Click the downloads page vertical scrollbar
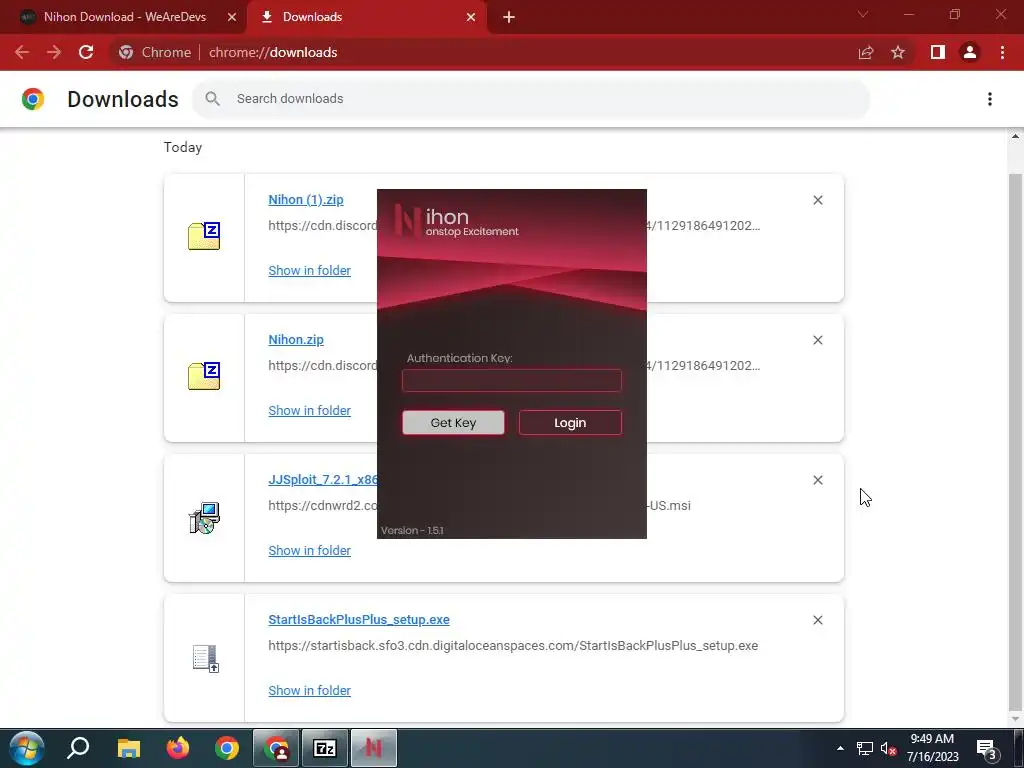The image size is (1024, 768). (x=1015, y=441)
